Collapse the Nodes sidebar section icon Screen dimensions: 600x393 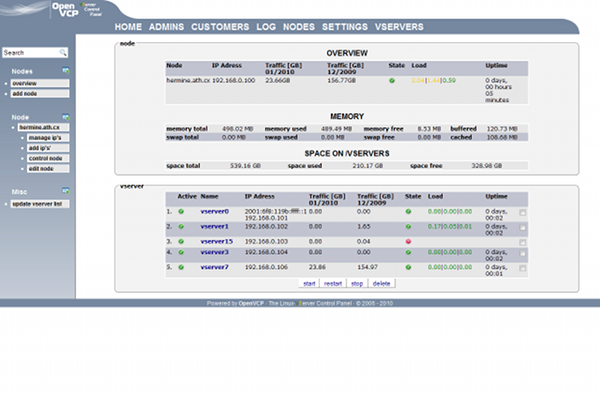66,70
